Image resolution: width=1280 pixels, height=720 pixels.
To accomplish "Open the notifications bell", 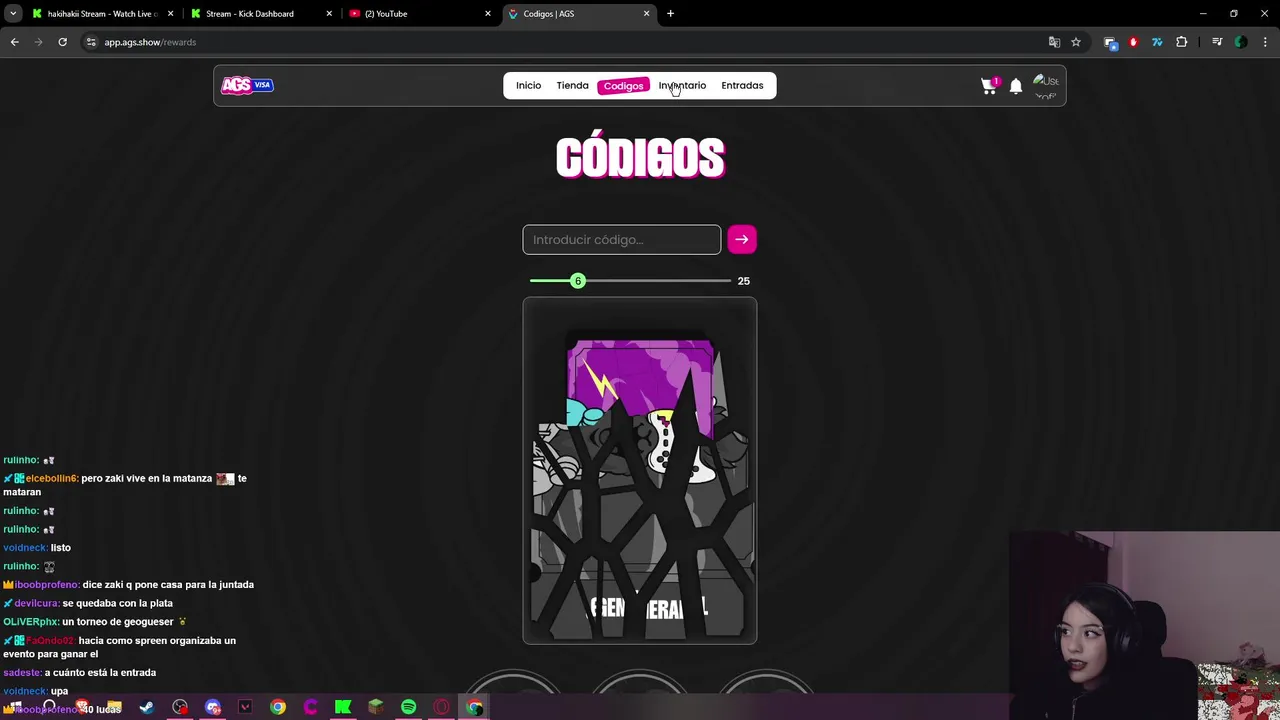I will (x=1016, y=86).
